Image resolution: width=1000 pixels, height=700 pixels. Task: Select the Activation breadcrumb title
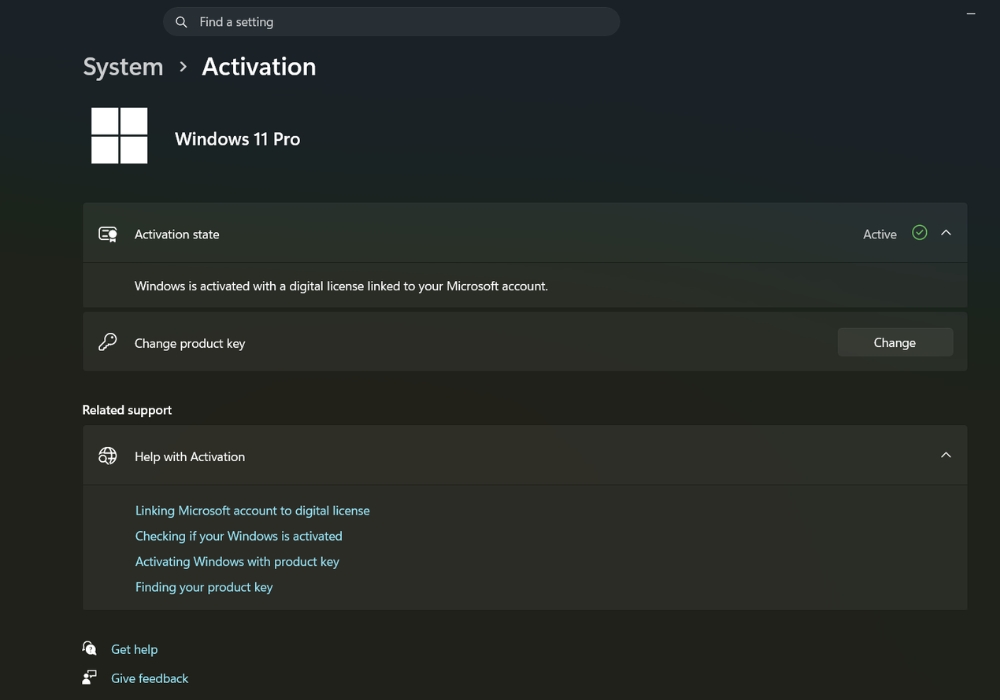[x=259, y=67]
